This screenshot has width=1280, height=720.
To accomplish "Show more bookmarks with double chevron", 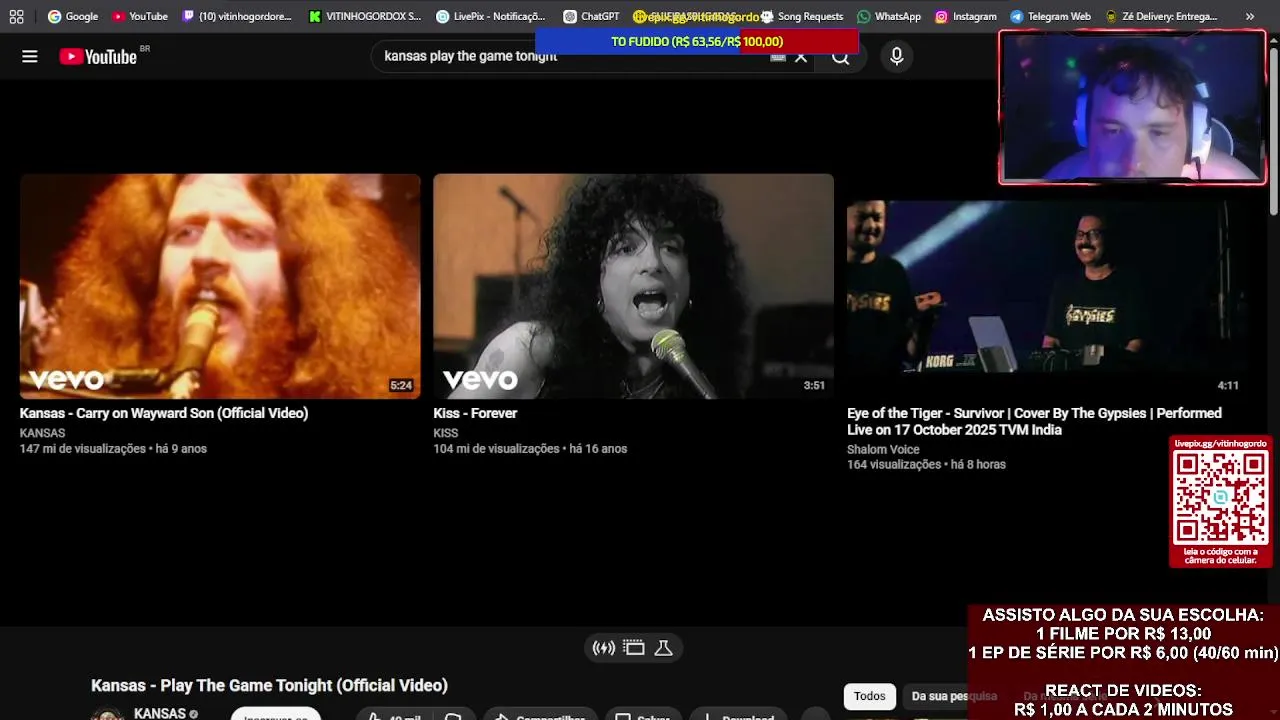I will tap(1250, 16).
